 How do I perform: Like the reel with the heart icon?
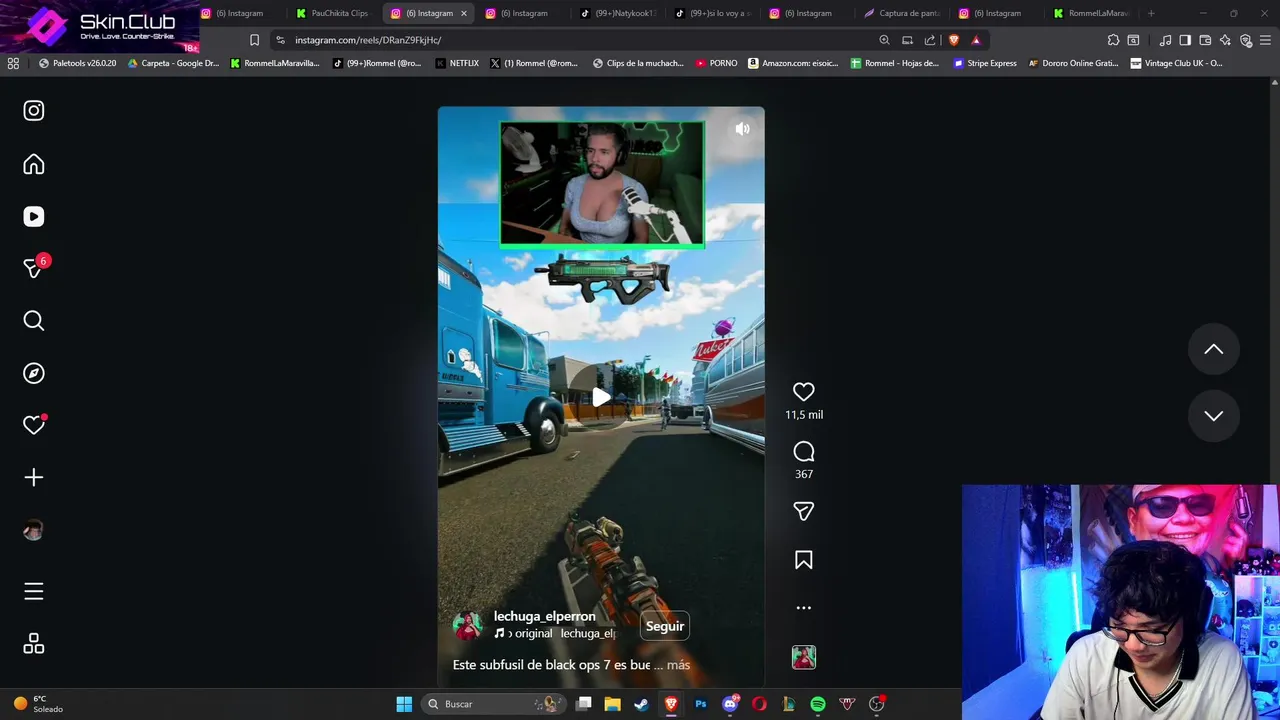tap(804, 392)
